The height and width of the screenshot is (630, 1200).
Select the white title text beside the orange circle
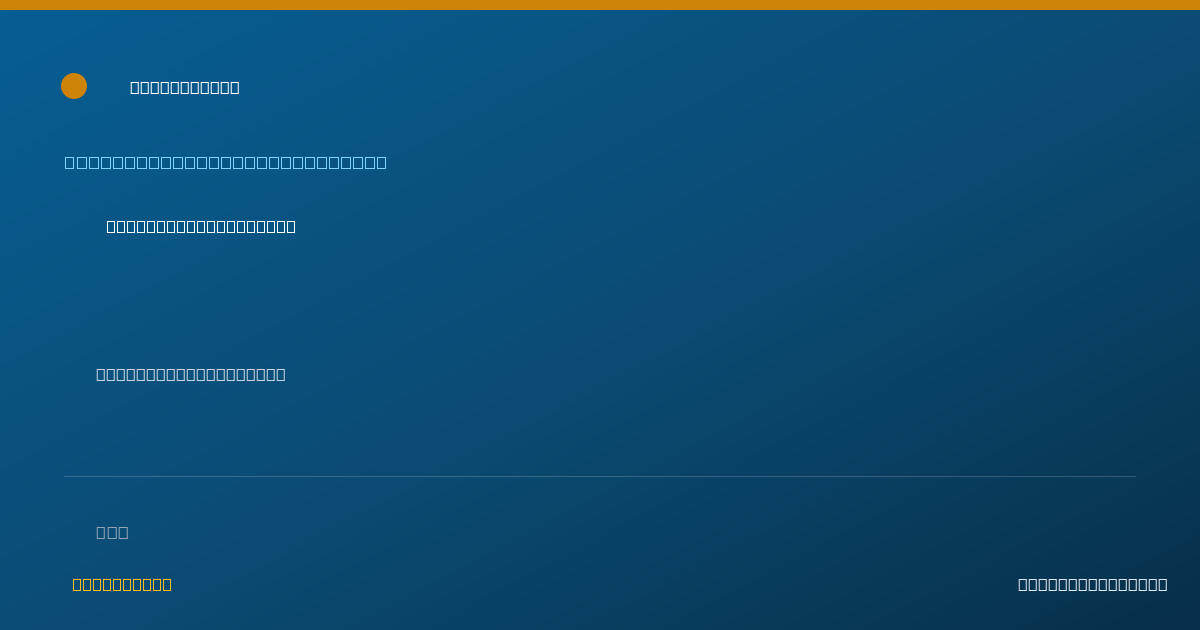(185, 87)
